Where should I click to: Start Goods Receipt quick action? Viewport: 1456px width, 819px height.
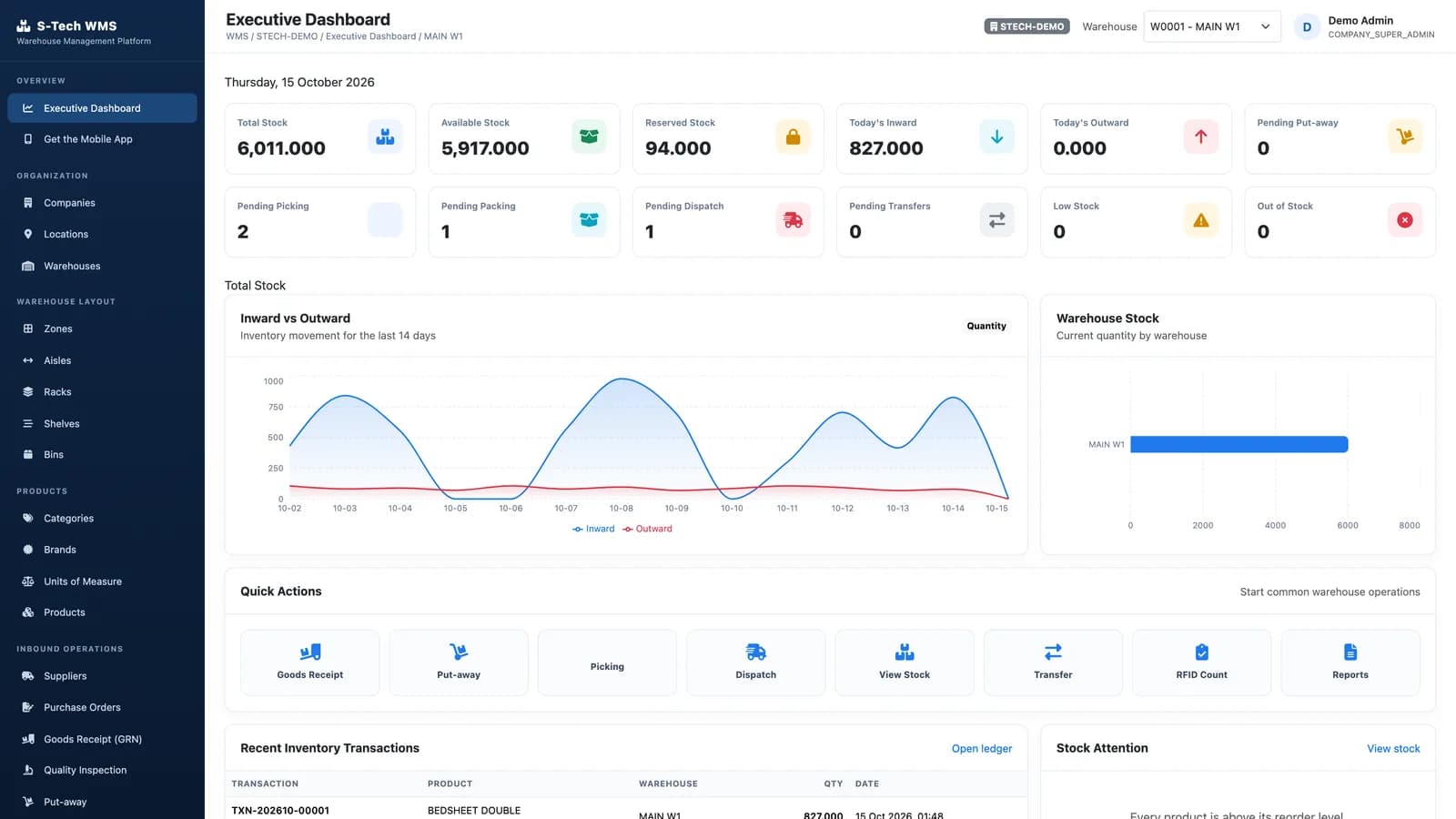click(310, 662)
